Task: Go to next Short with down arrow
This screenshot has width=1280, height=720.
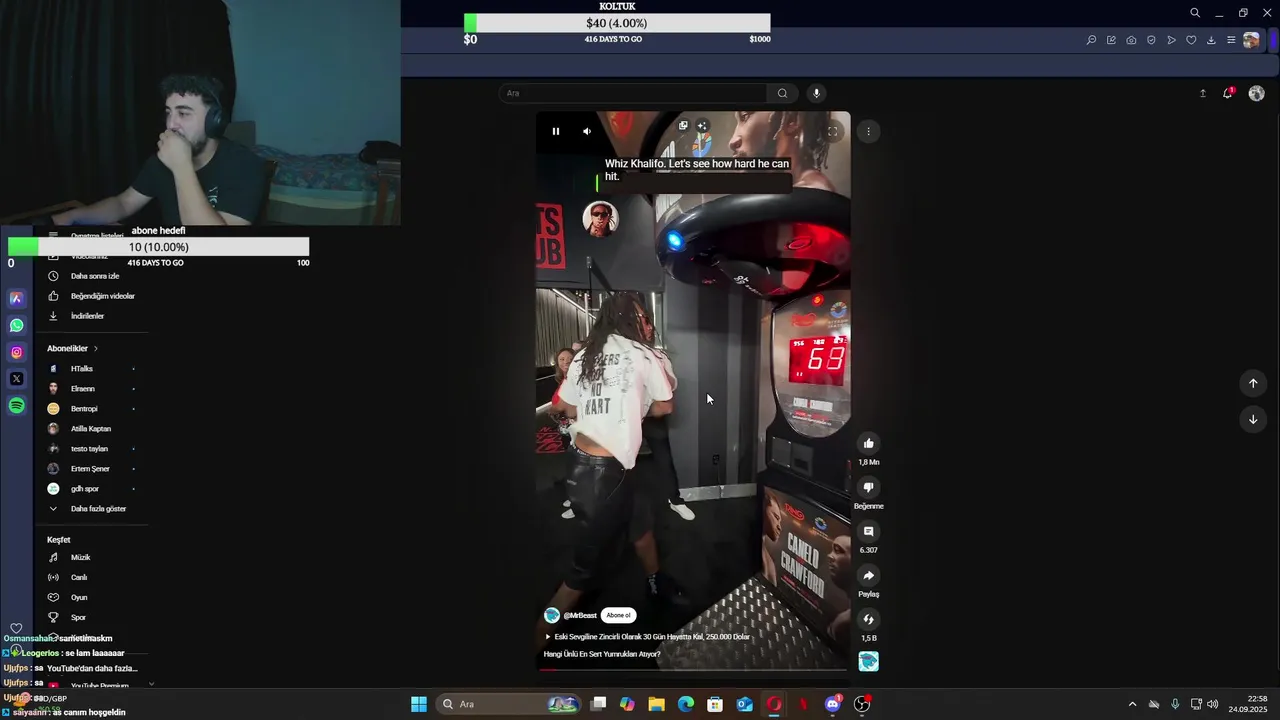Action: coord(1253,419)
